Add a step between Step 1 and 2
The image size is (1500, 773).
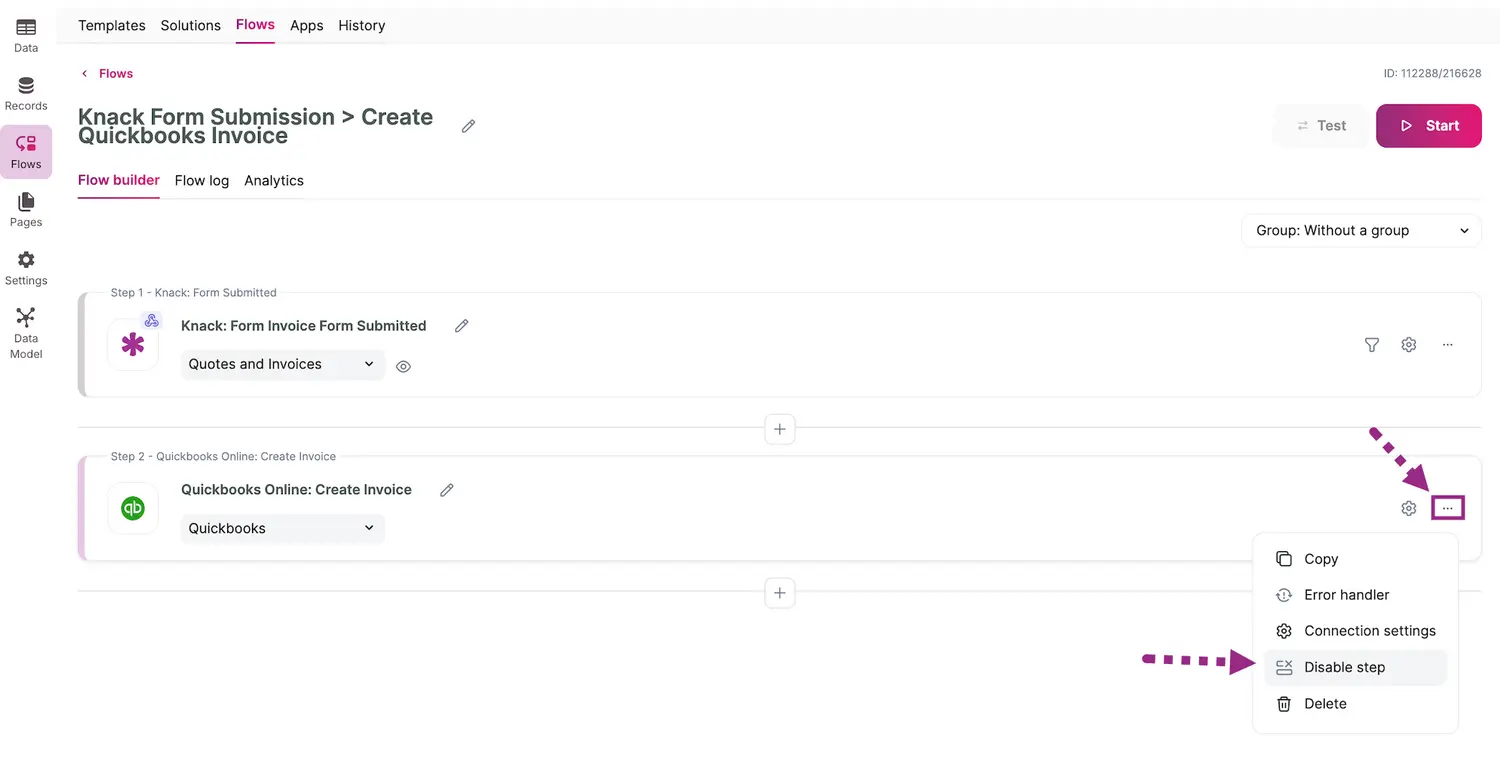pyautogui.click(x=780, y=429)
